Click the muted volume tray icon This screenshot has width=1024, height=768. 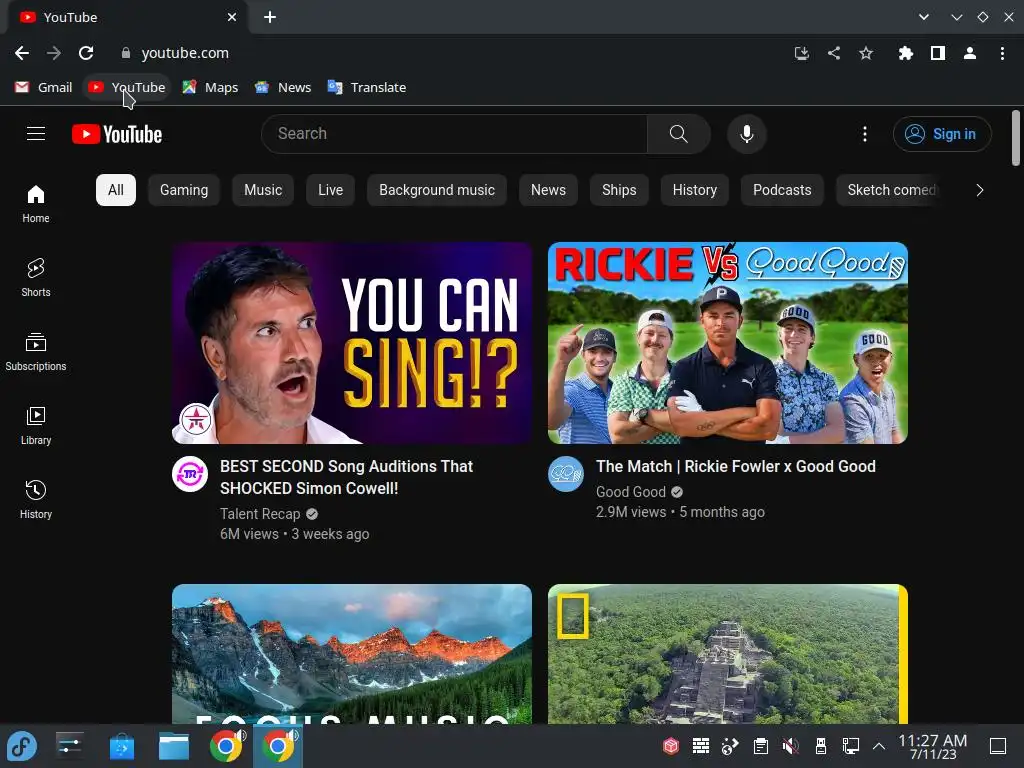click(x=790, y=746)
